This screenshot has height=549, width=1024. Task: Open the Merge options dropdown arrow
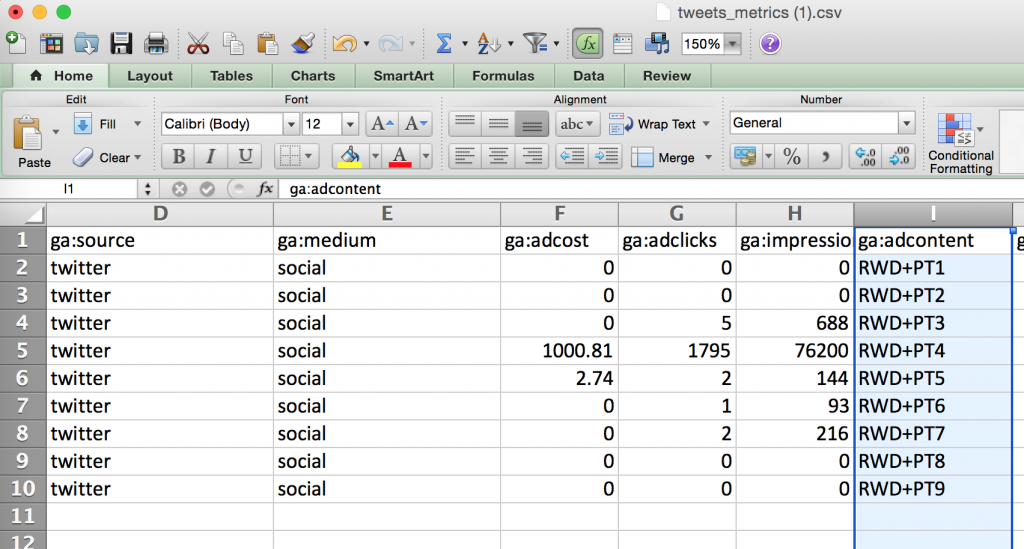click(709, 157)
